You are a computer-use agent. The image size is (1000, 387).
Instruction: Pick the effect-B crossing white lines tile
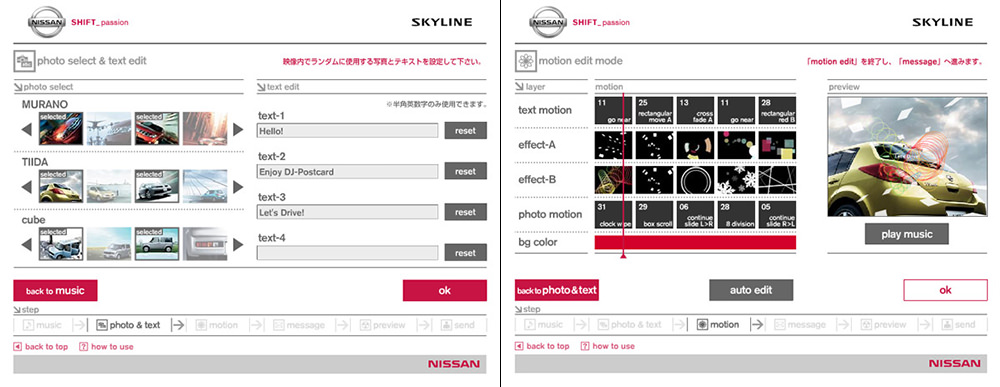pos(777,180)
